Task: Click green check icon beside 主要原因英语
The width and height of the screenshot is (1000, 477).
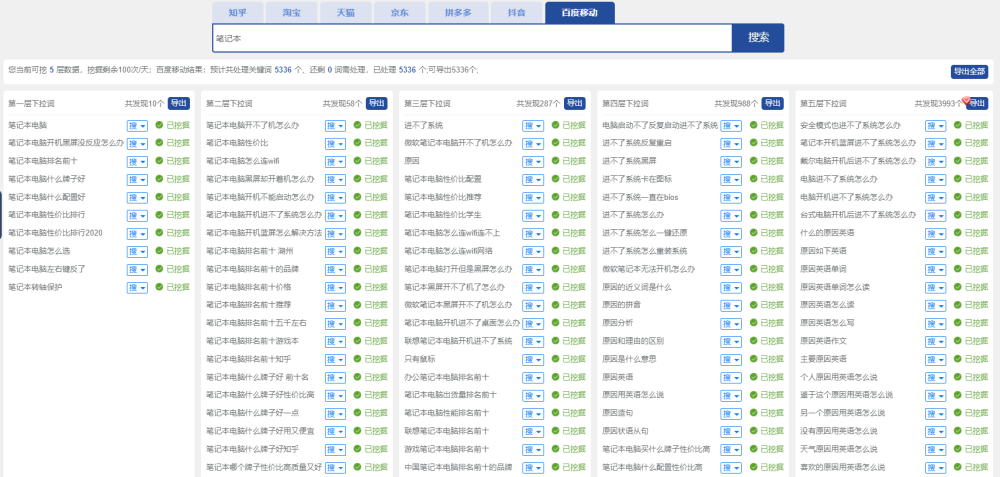Action: tap(958, 359)
